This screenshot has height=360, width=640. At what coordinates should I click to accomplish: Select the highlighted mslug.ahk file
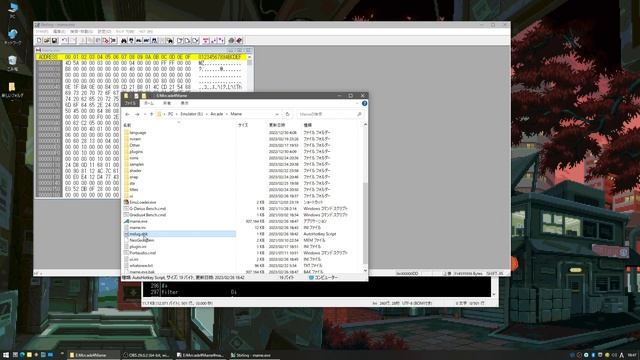pyautogui.click(x=180, y=234)
